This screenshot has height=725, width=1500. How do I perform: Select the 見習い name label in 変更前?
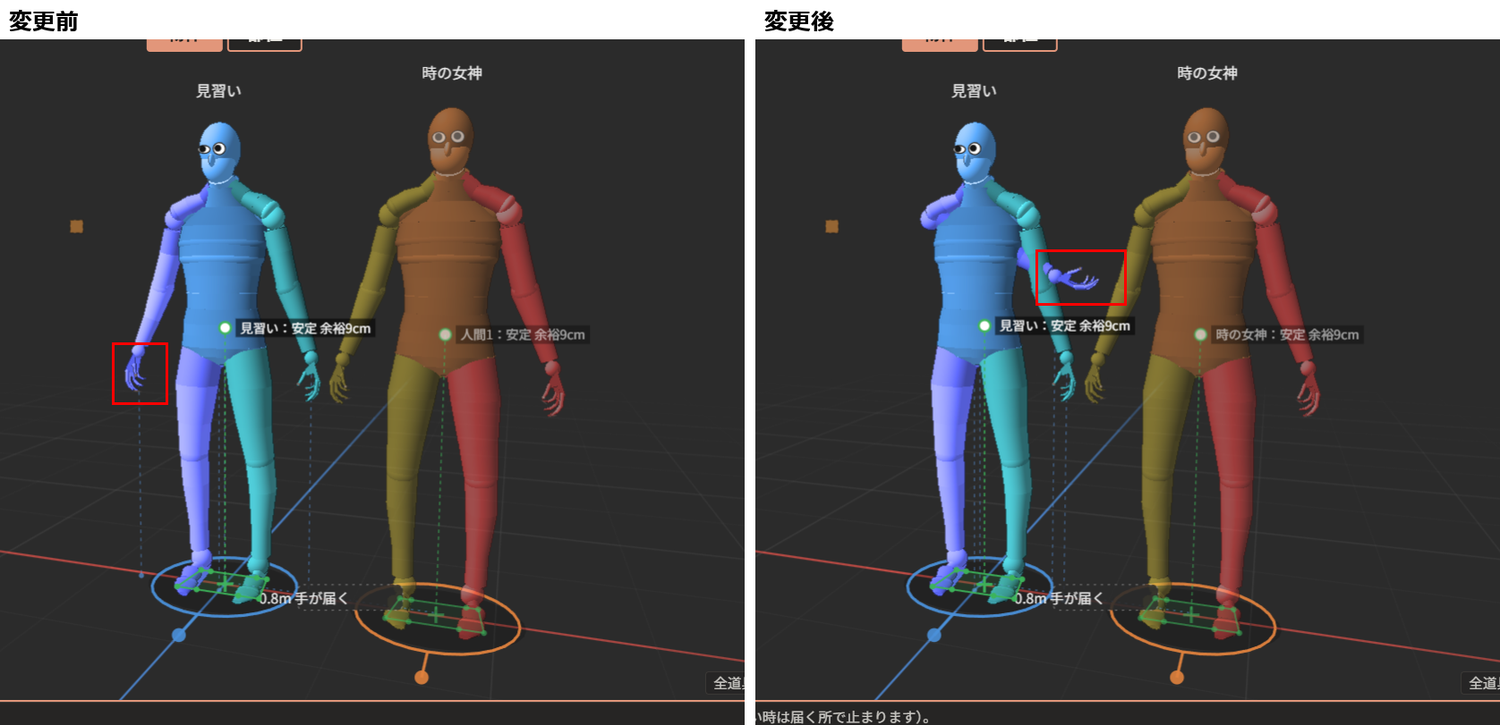218,91
